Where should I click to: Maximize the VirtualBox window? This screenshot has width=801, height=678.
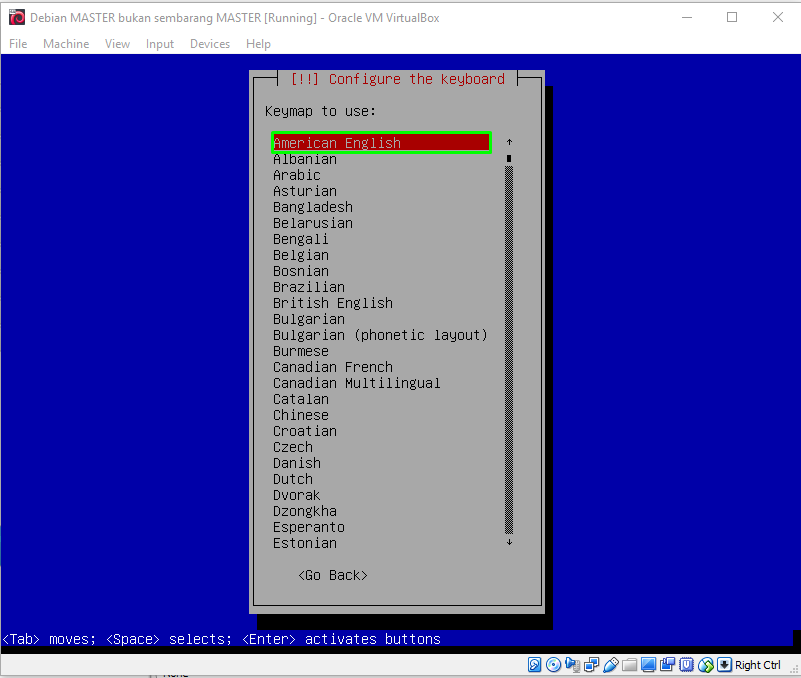[x=732, y=17]
